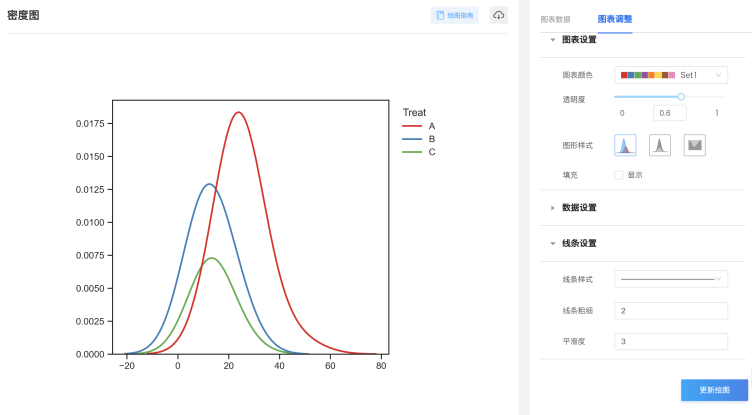Click the transparency value field showing 0.6
Screen dimensions: 752x415
pyautogui.click(x=669, y=113)
